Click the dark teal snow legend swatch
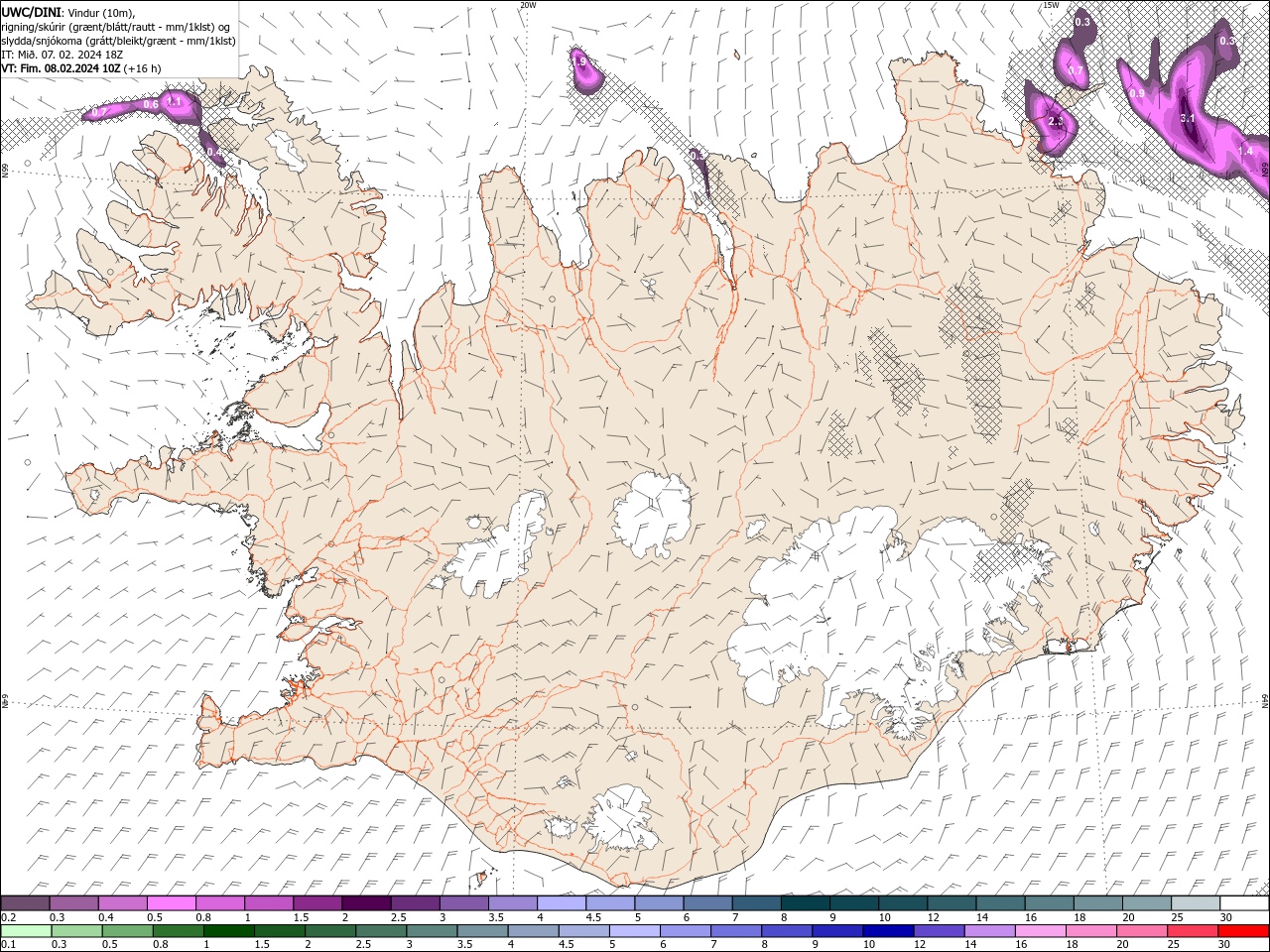This screenshot has width=1270, height=952. coord(806,903)
